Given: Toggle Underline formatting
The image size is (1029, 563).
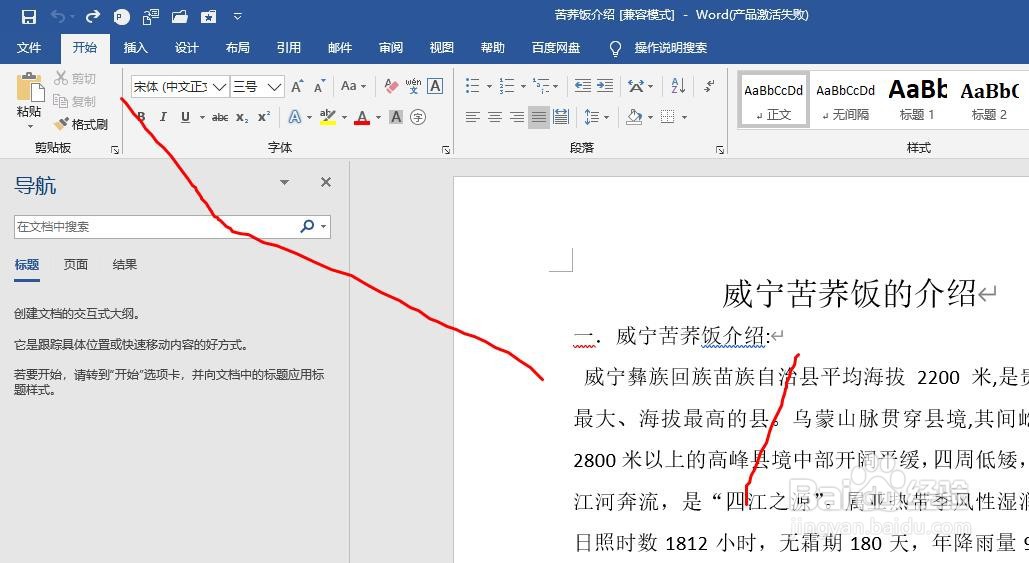Looking at the screenshot, I should [x=185, y=117].
